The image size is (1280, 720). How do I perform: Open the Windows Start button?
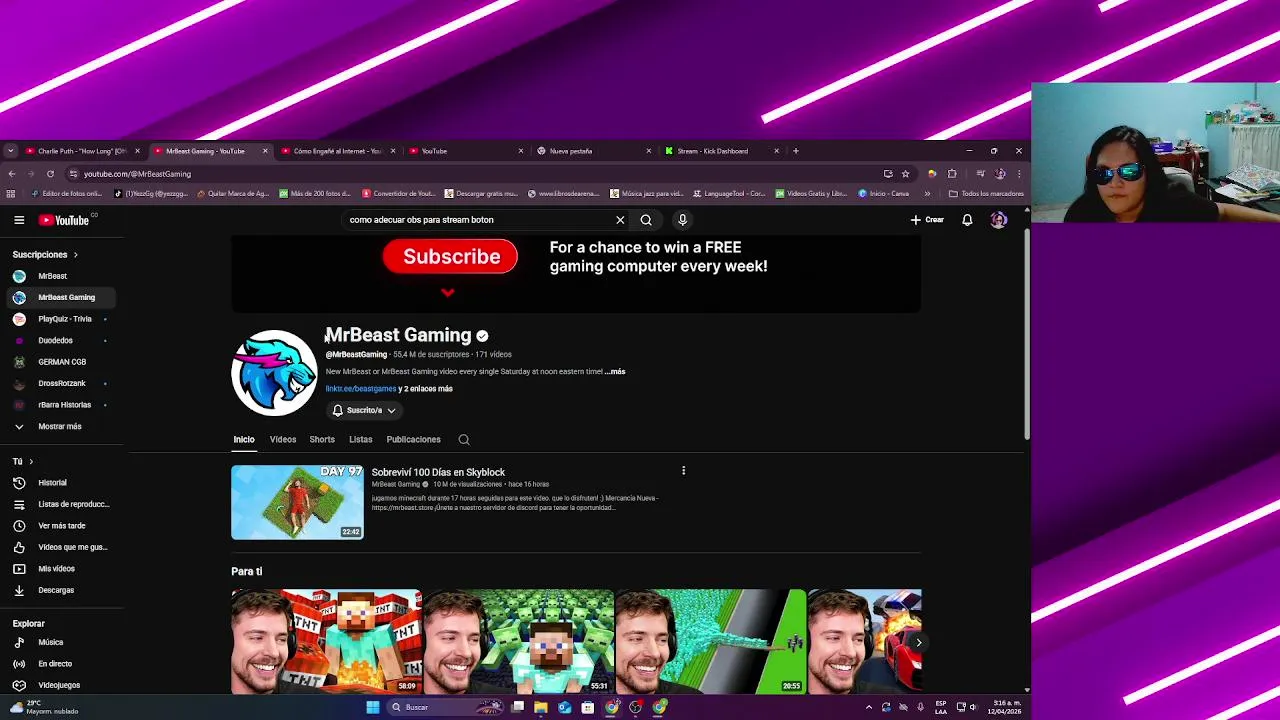(373, 707)
